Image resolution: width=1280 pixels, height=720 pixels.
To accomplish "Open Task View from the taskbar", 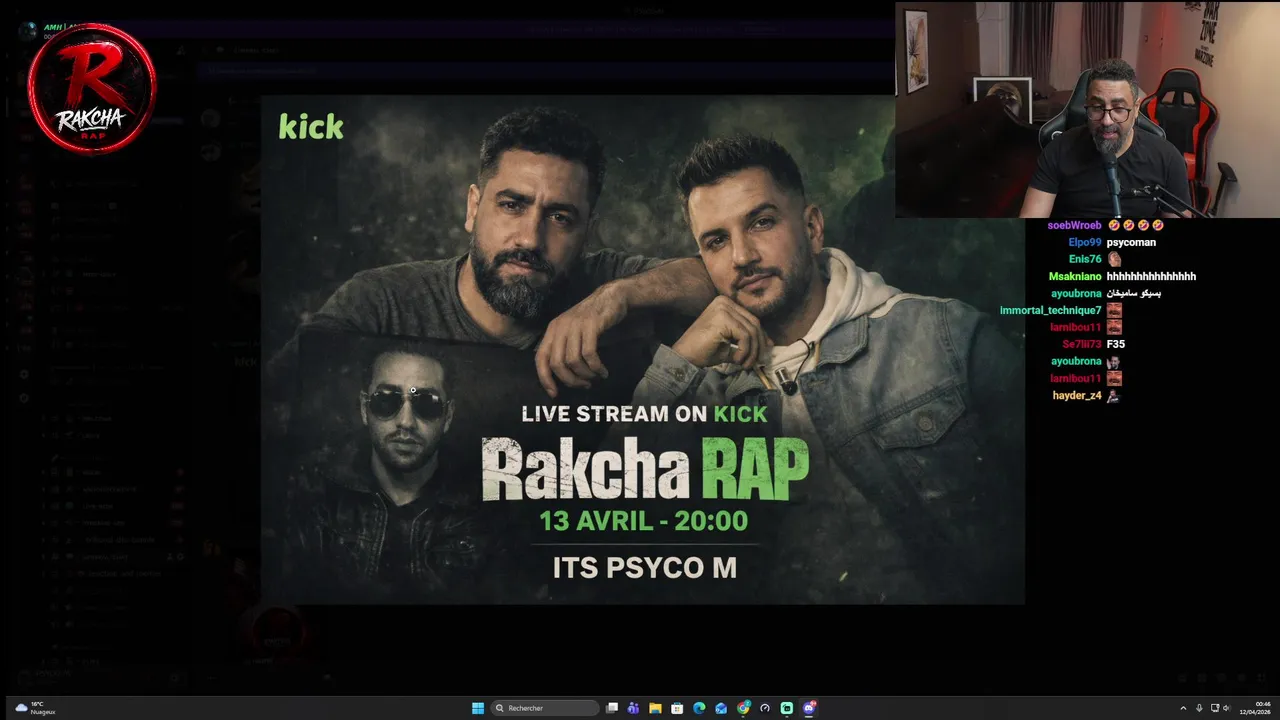I will coord(612,708).
